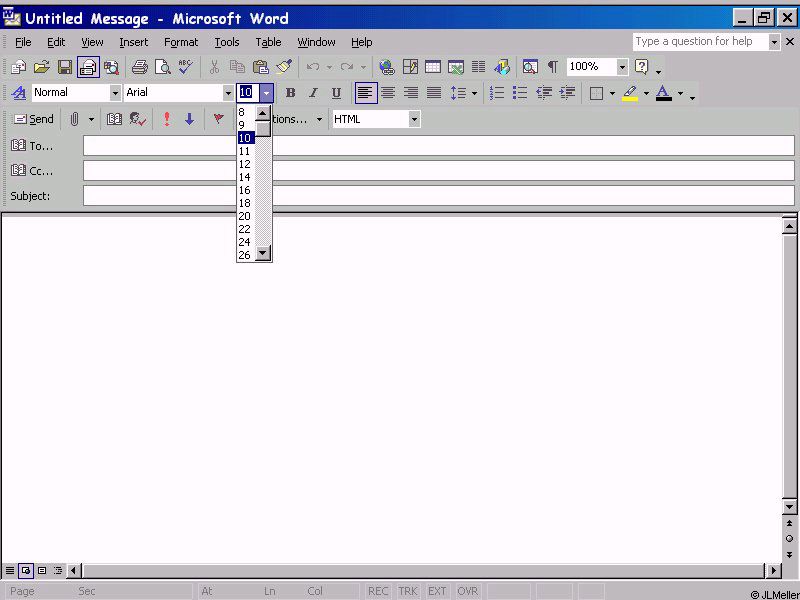Enable Align Right paragraph alignment
This screenshot has height=600, width=800.
[x=411, y=93]
